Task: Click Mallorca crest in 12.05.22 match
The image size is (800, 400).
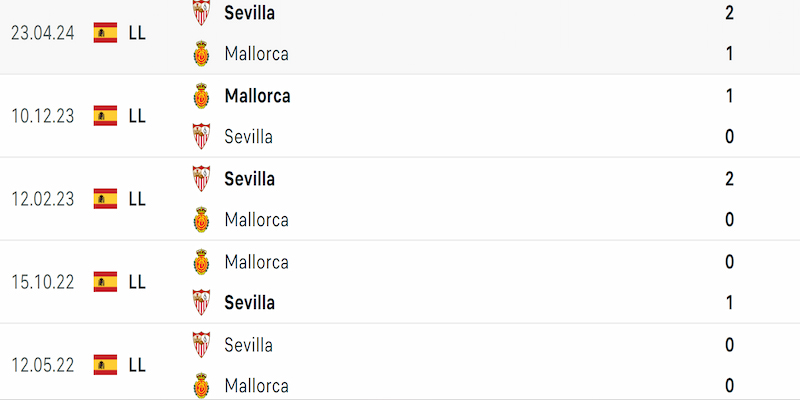Action: 202,385
